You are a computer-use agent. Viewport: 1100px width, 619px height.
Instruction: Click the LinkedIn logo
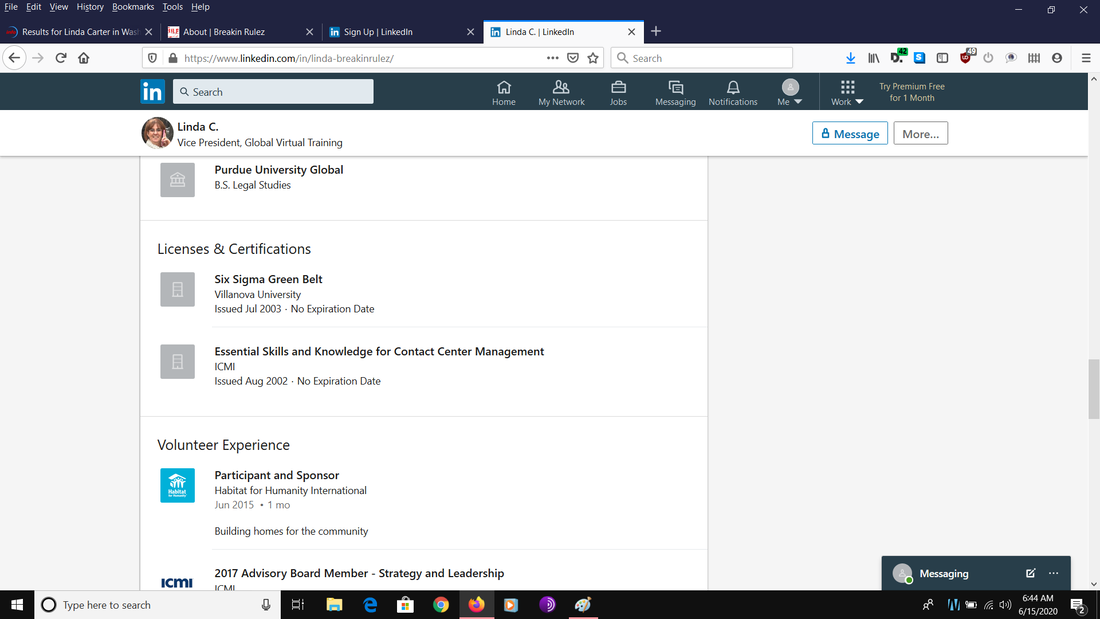pyautogui.click(x=152, y=92)
